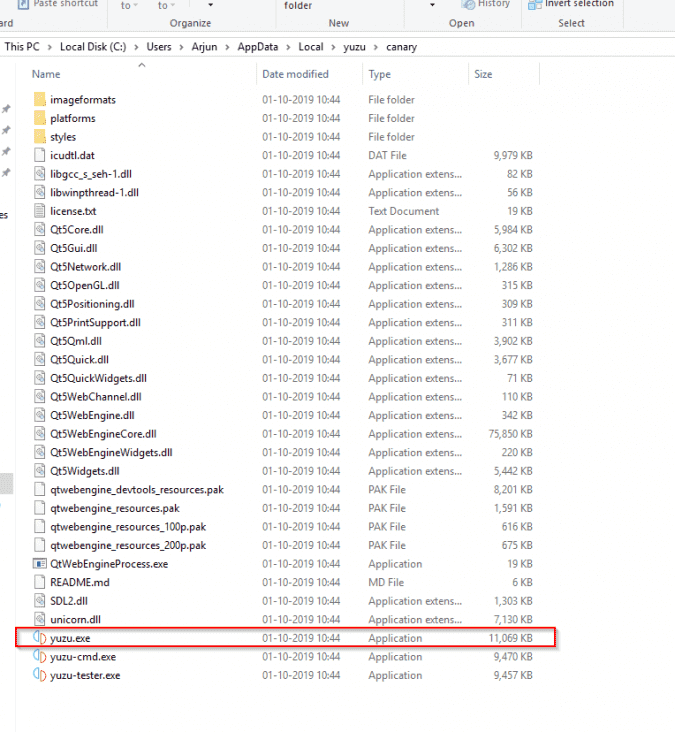The width and height of the screenshot is (675, 732).
Task: Click the Qt5Widgets.dll file icon
Action: click(x=40, y=471)
